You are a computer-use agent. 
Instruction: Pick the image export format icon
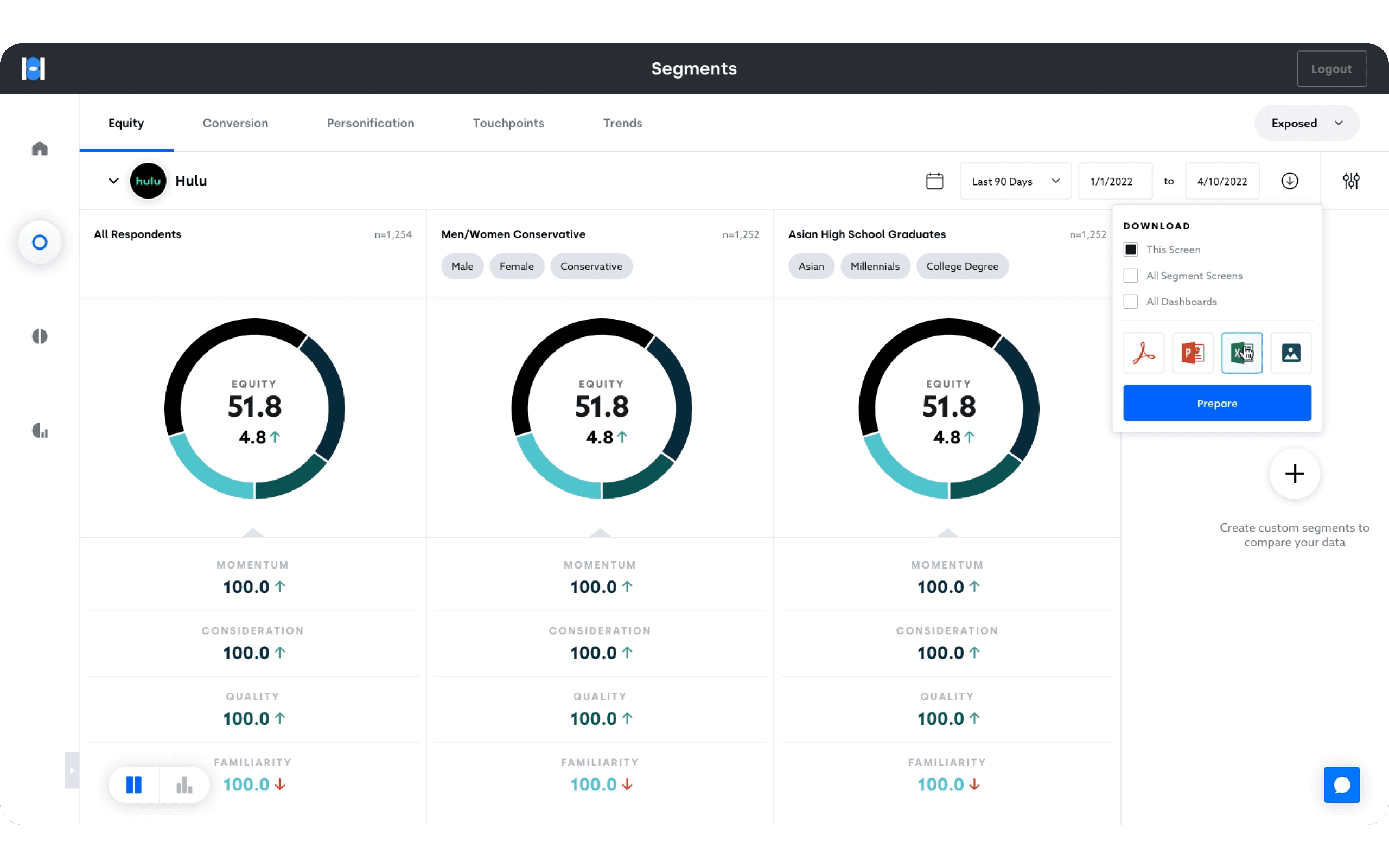[1291, 353]
